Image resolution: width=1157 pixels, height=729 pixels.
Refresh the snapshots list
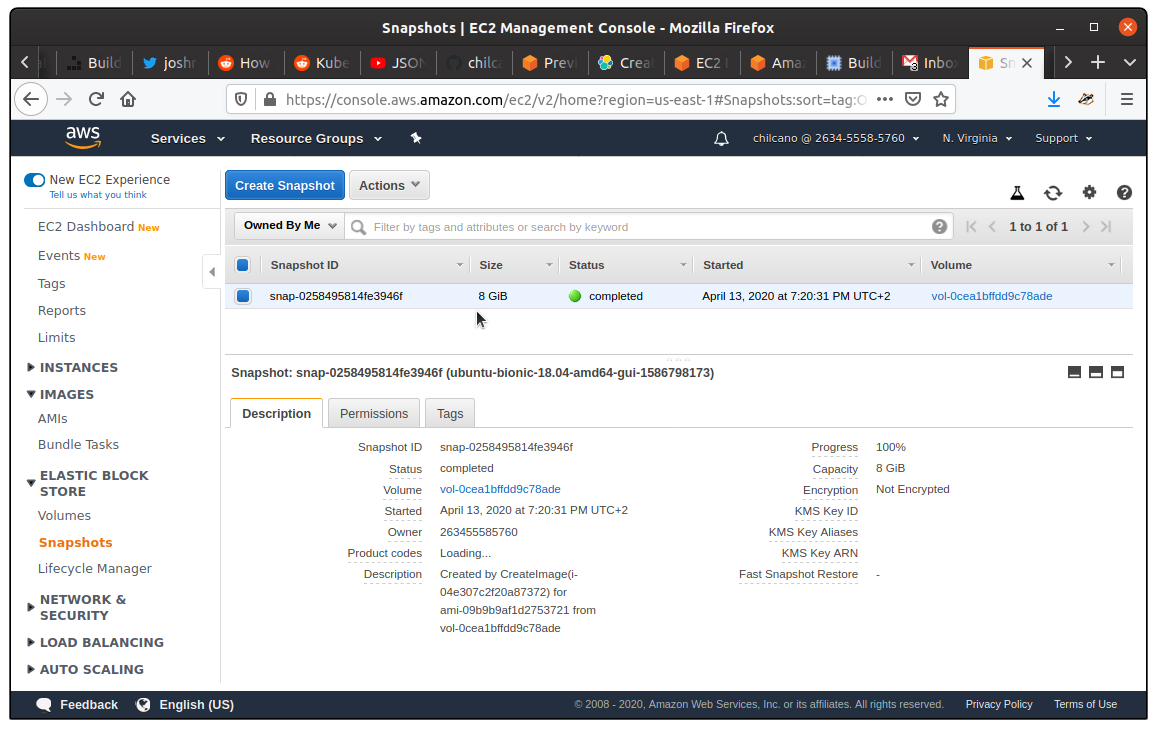click(1053, 193)
